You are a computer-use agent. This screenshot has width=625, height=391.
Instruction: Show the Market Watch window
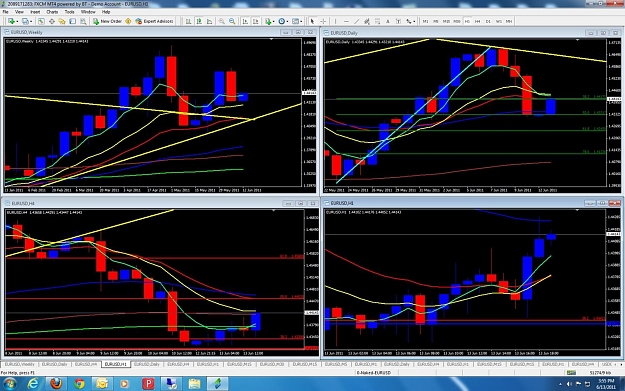click(41, 21)
